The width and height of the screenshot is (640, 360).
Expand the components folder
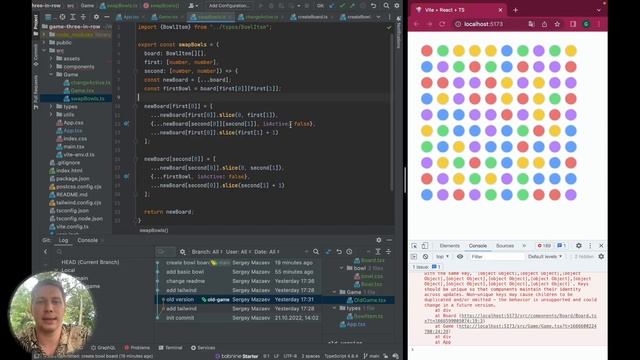[51, 67]
